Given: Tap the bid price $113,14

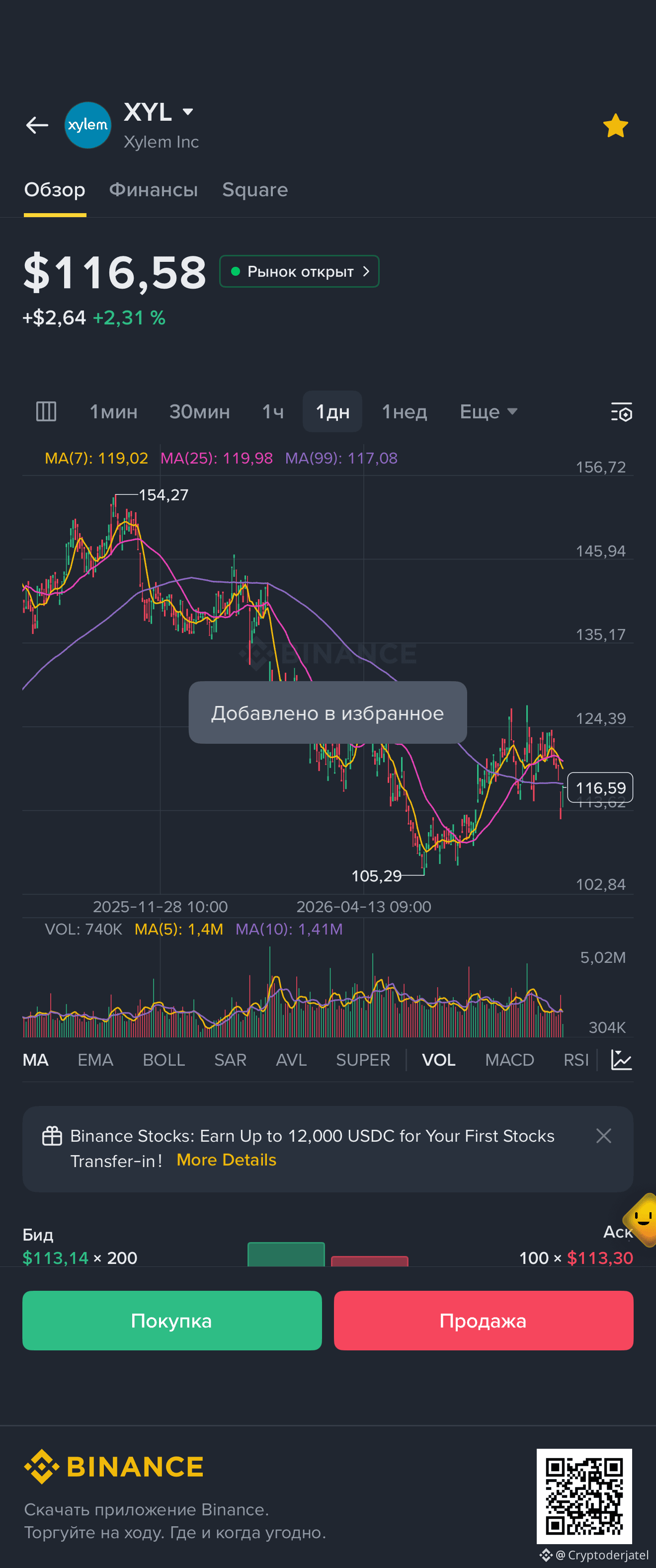Looking at the screenshot, I should (x=56, y=1257).
